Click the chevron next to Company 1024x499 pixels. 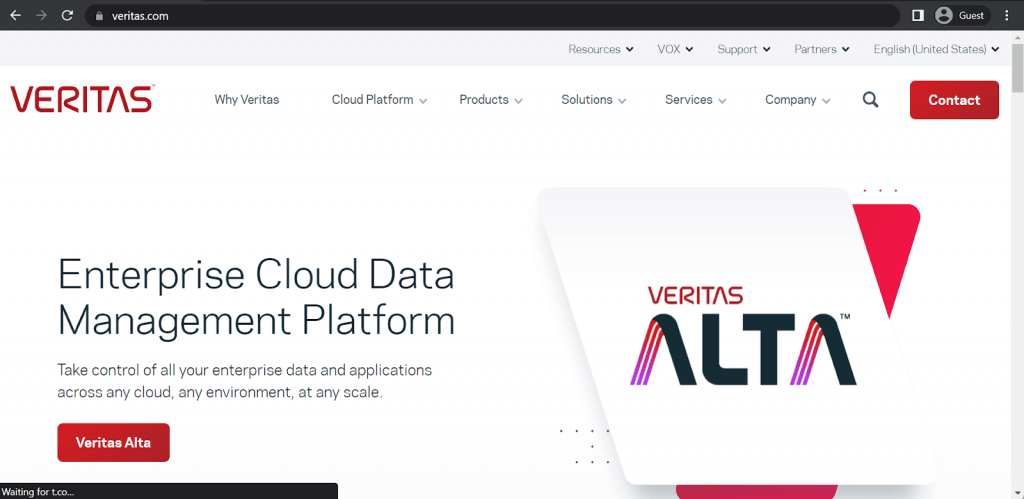point(826,101)
